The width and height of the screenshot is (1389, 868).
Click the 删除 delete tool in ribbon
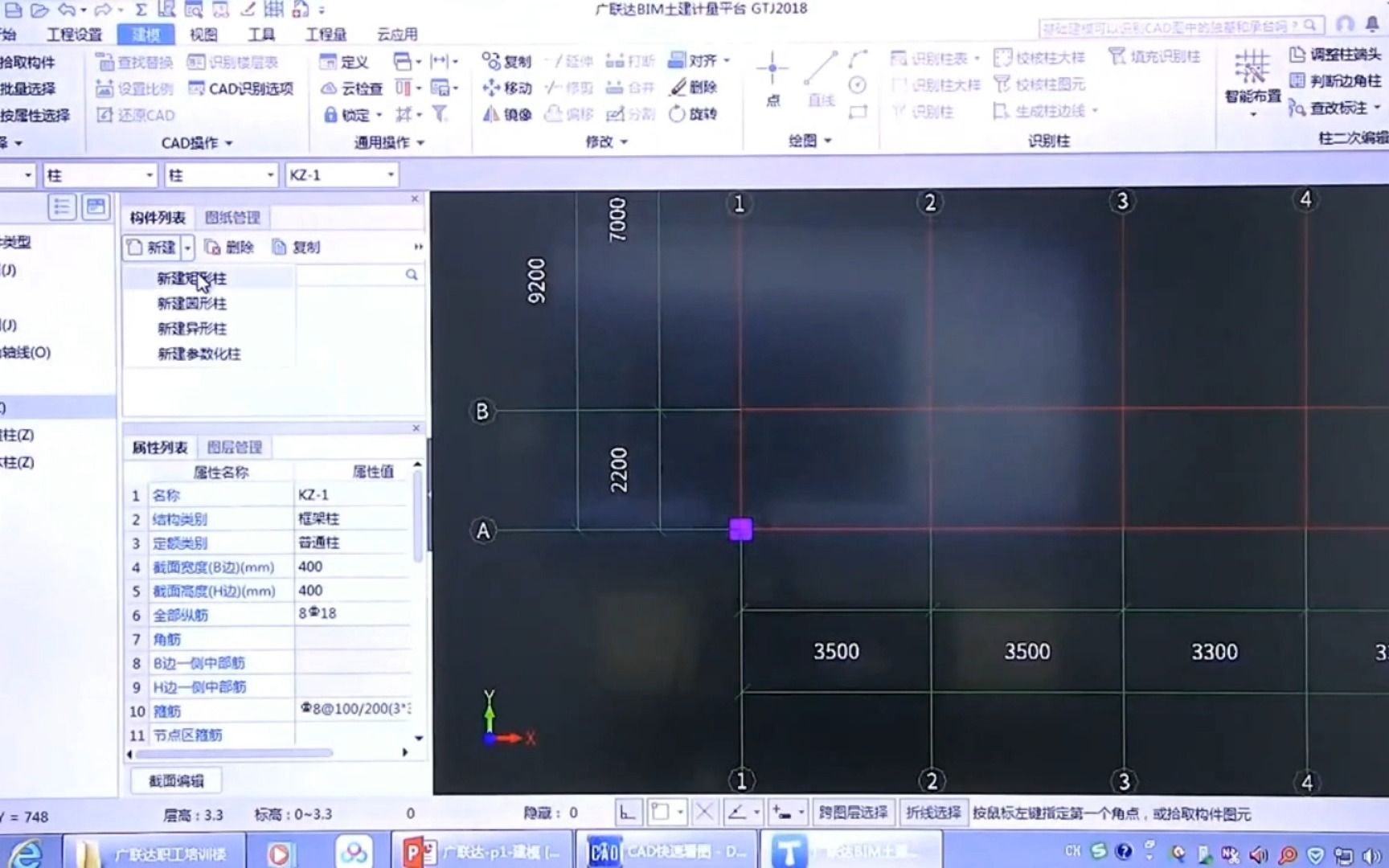[x=693, y=87]
